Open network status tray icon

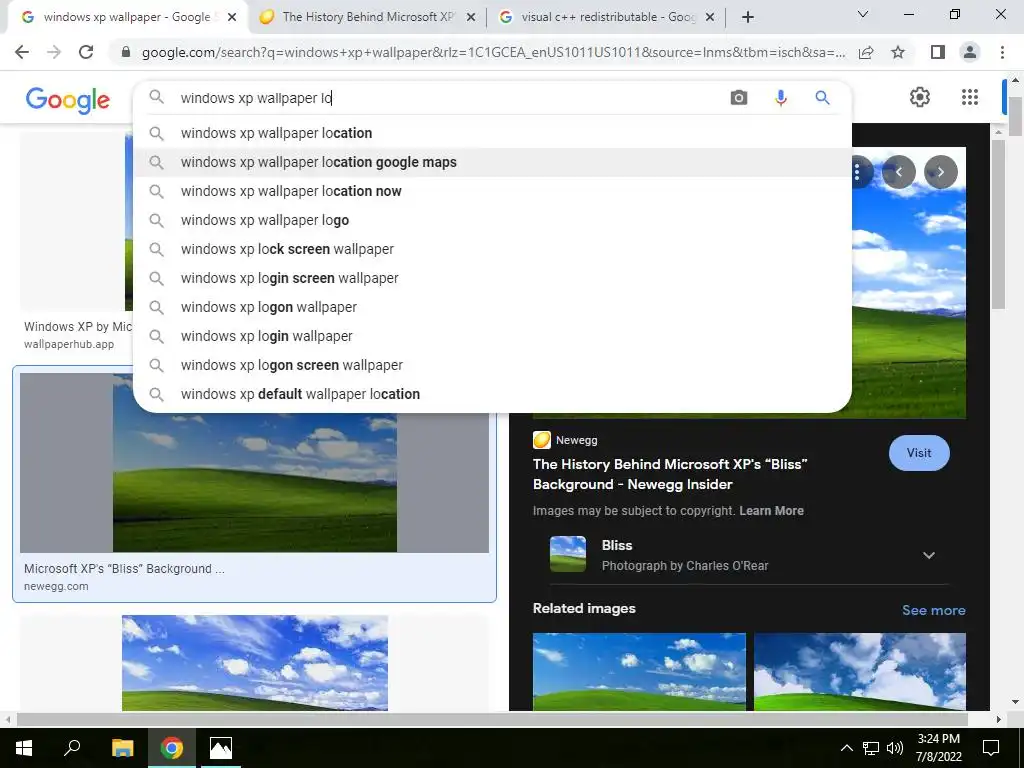click(x=871, y=748)
